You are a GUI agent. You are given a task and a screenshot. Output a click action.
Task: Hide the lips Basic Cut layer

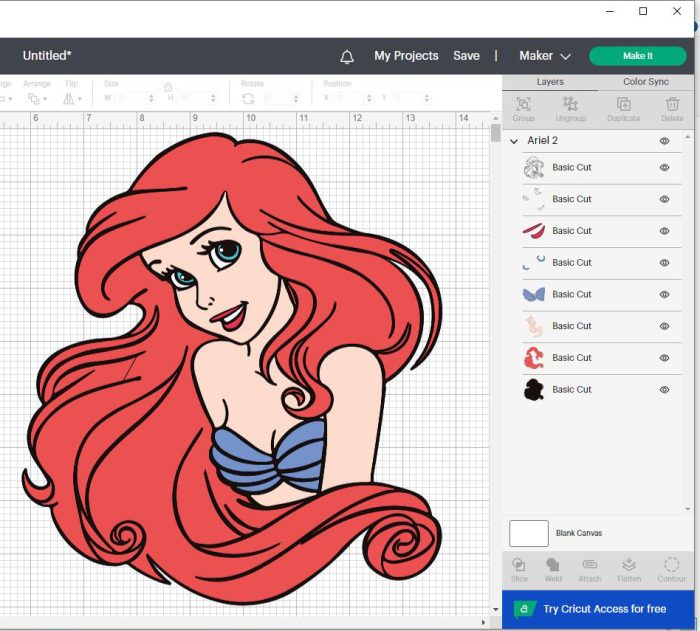(664, 231)
